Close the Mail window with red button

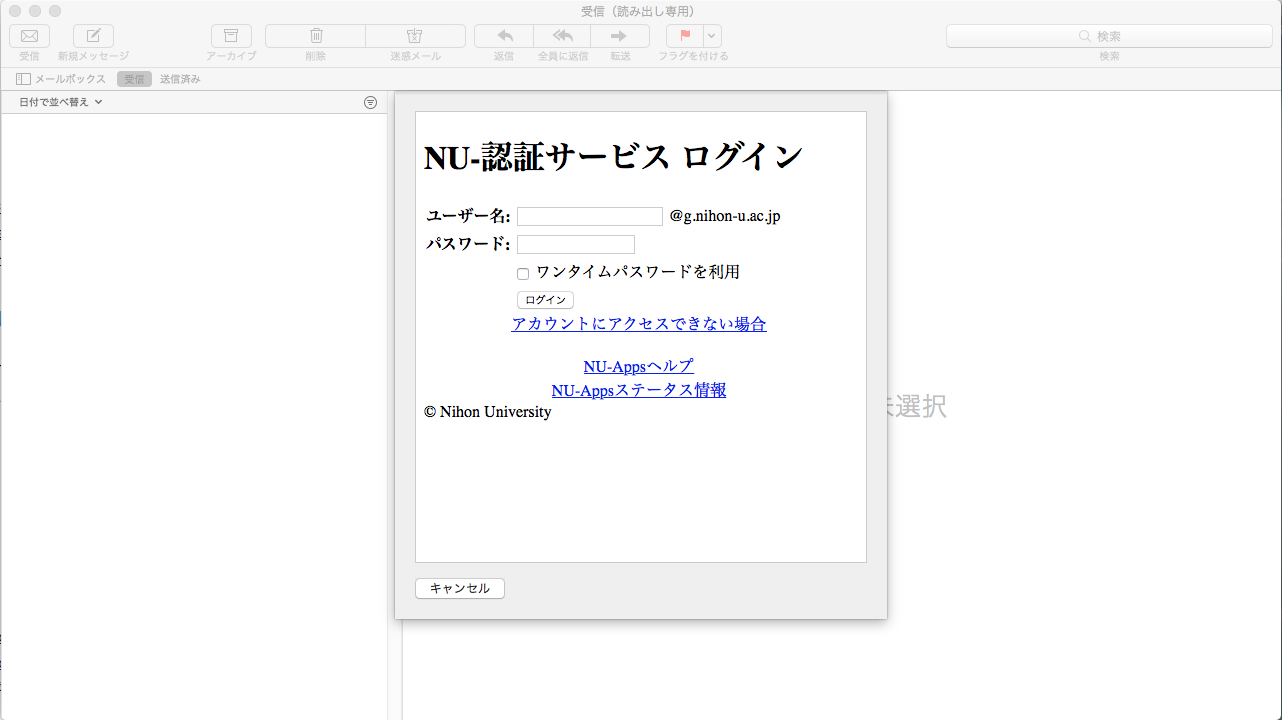(15, 11)
